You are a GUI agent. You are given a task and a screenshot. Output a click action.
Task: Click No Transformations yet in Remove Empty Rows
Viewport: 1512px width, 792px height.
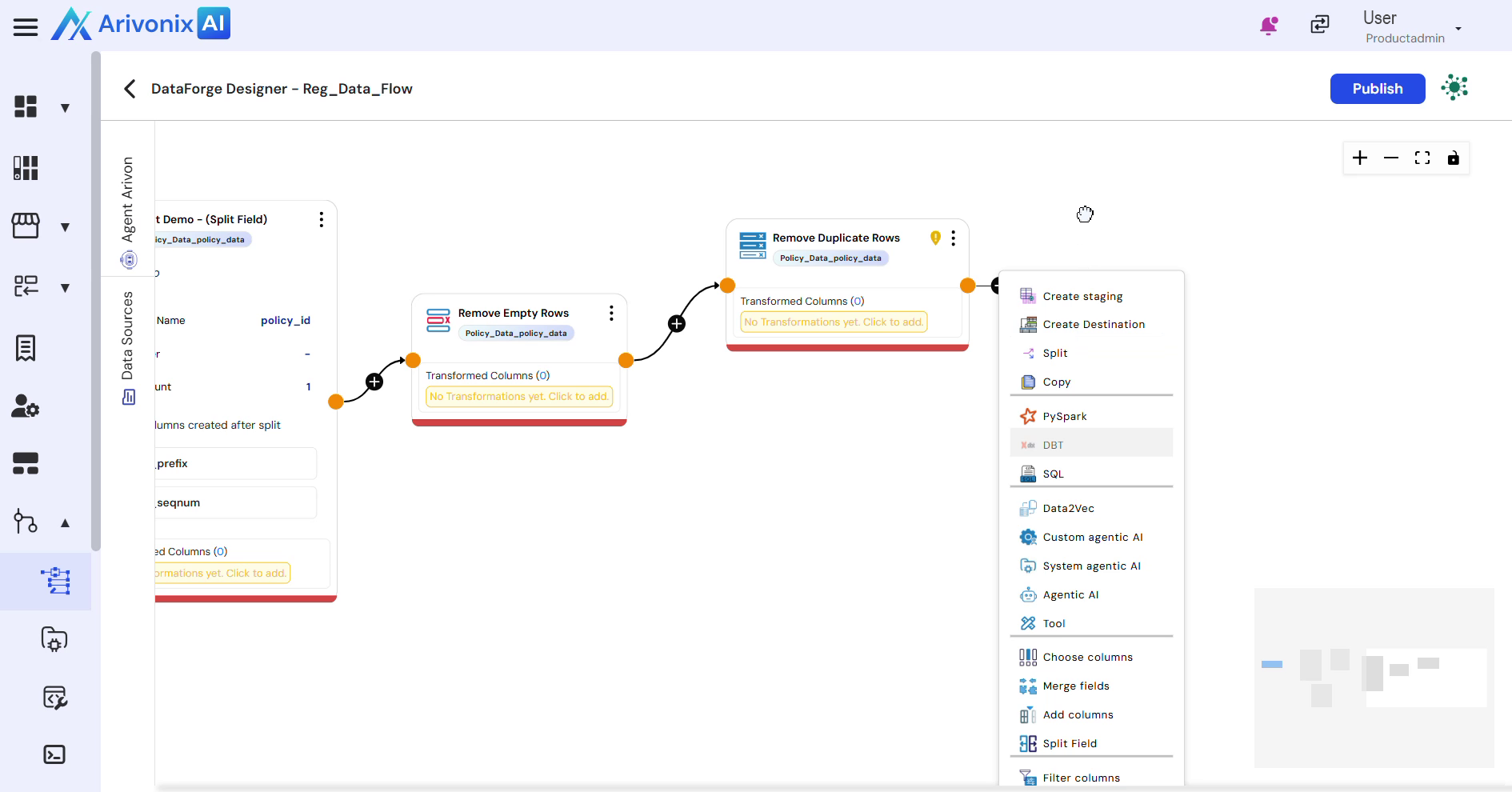pos(518,397)
